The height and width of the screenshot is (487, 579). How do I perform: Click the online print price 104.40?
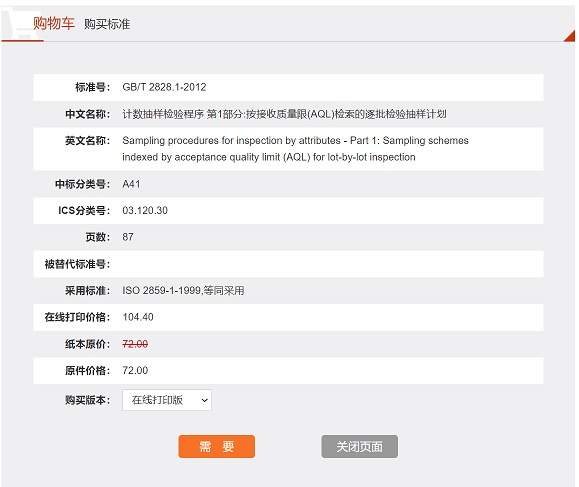[138, 317]
